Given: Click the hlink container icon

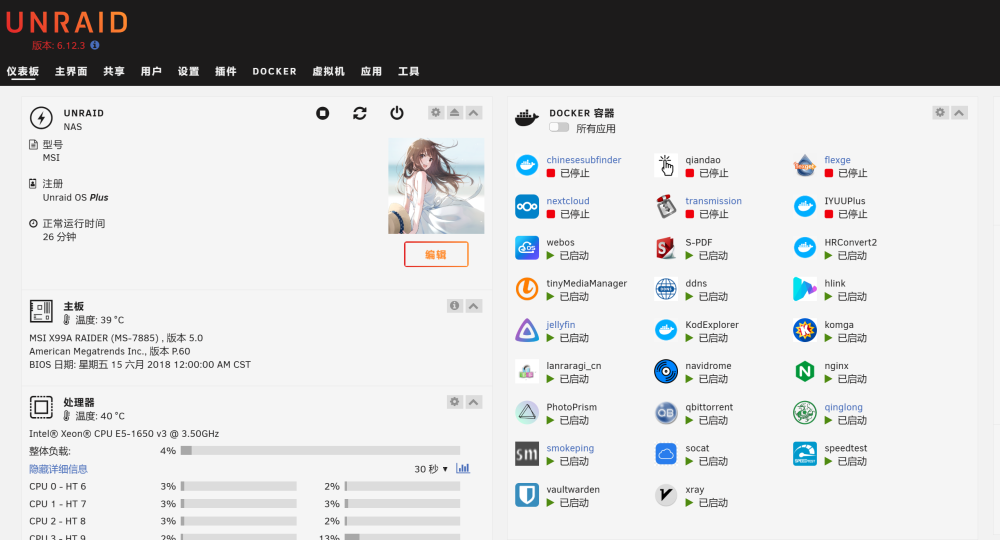Looking at the screenshot, I should [x=805, y=289].
